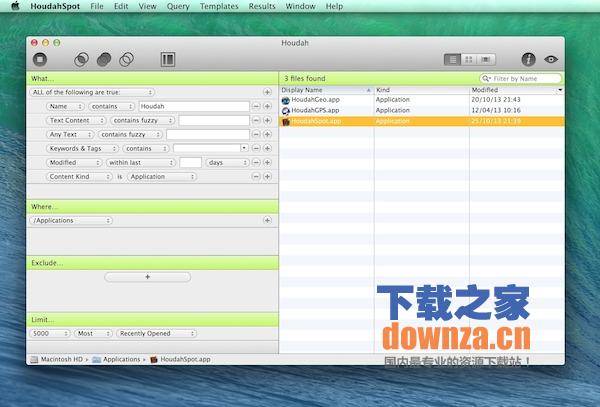Screen dimensions: 600x407
Task: Open the 'days' unit dropdown
Action: 227,163
